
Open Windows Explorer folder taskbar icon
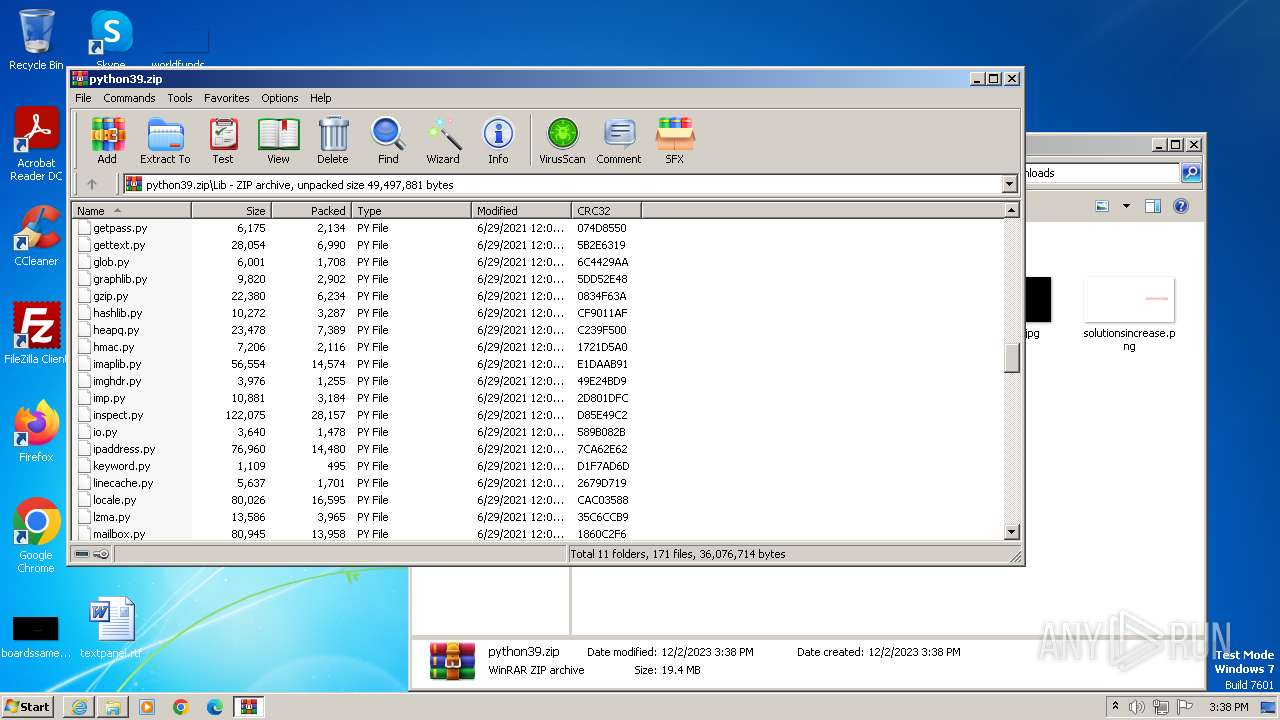tap(113, 707)
